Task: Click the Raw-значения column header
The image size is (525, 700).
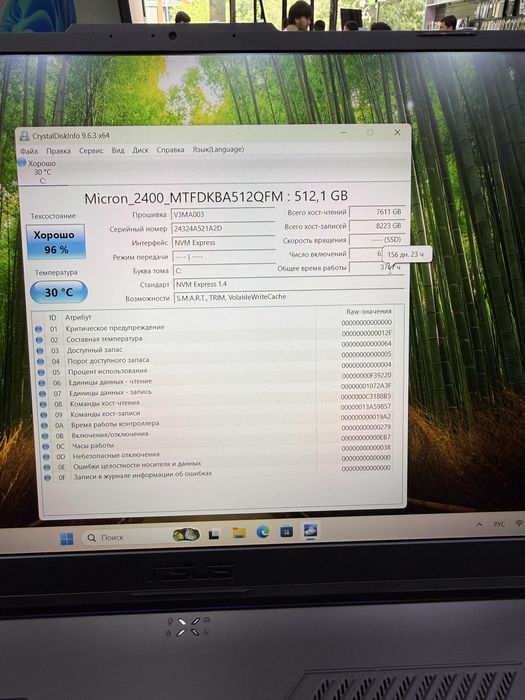Action: pyautogui.click(x=369, y=311)
